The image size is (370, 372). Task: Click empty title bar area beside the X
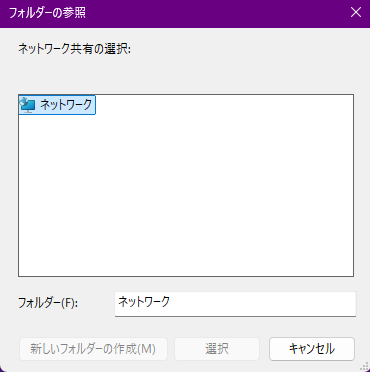[217, 13]
